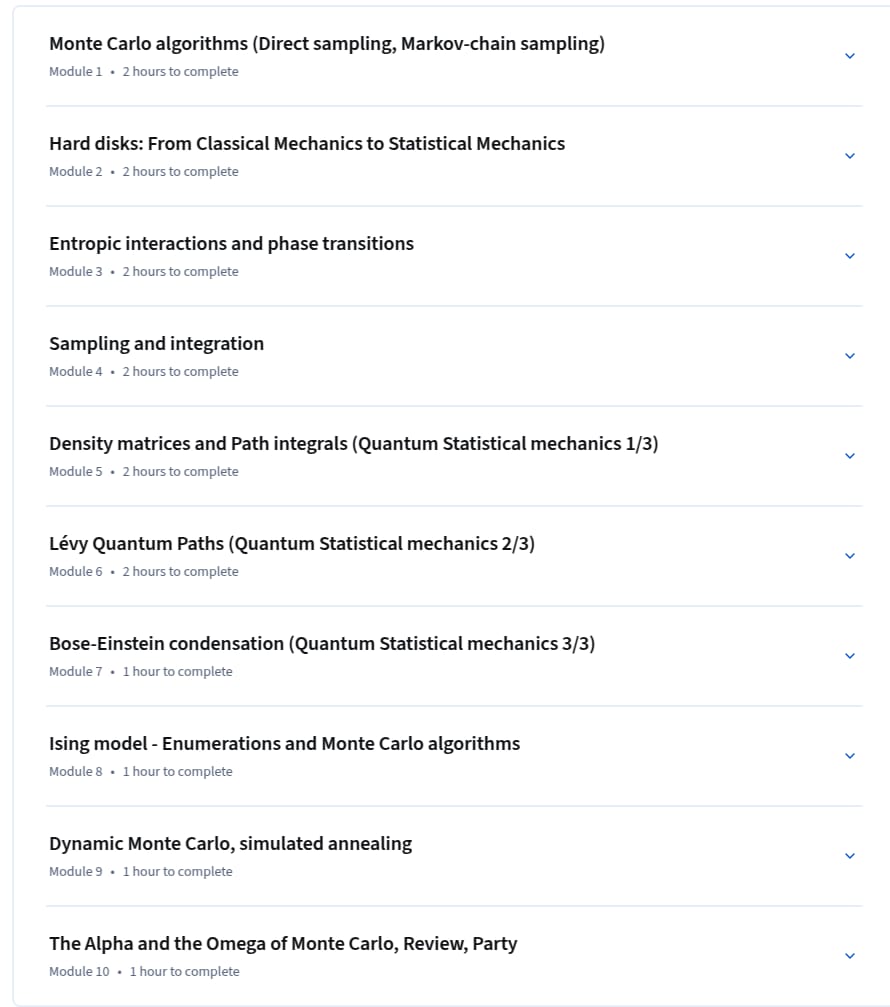This screenshot has width=890, height=1007.
Task: Expand the Entropic interactions module chevron
Action: [850, 256]
